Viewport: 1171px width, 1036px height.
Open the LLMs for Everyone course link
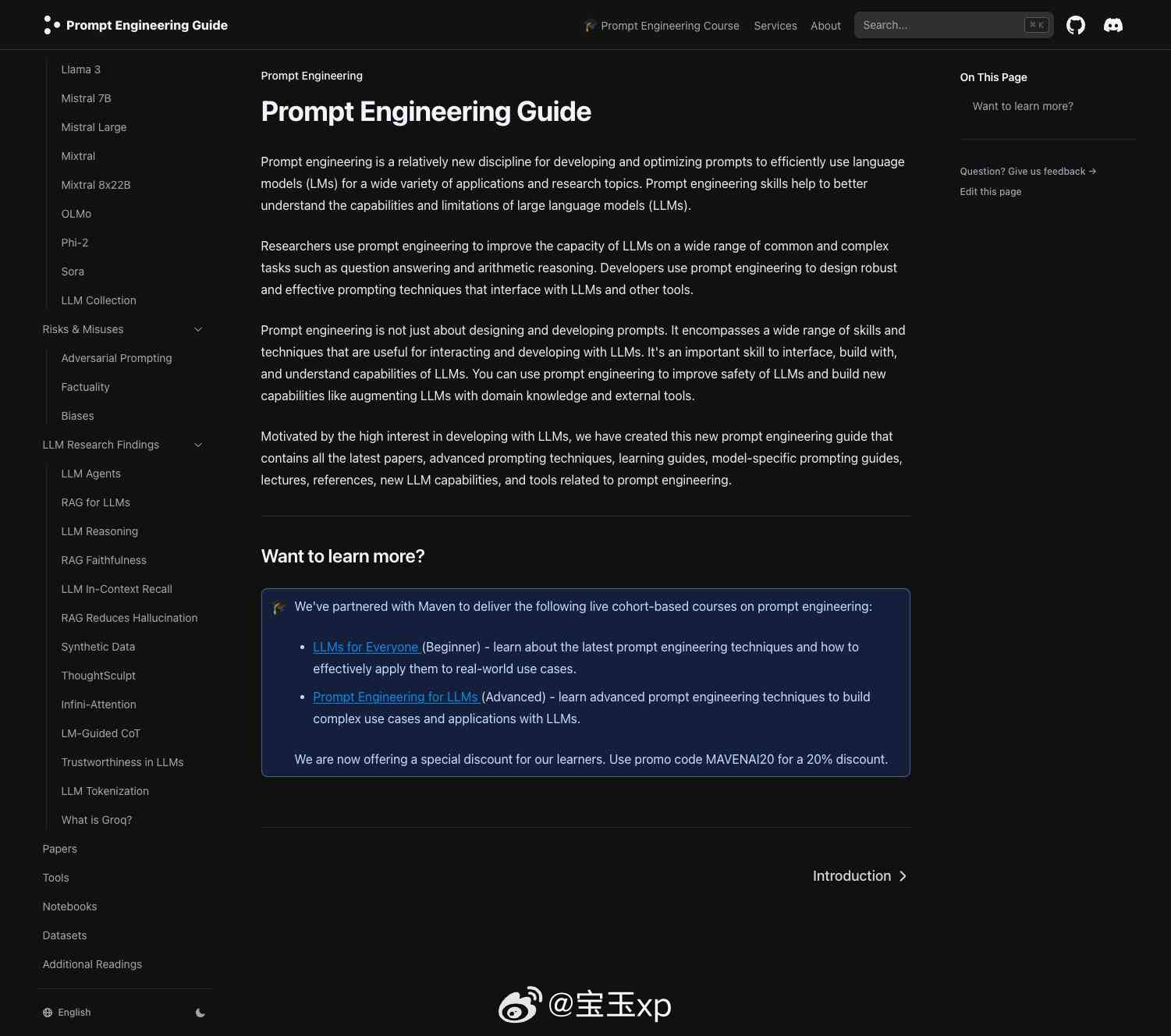[365, 647]
